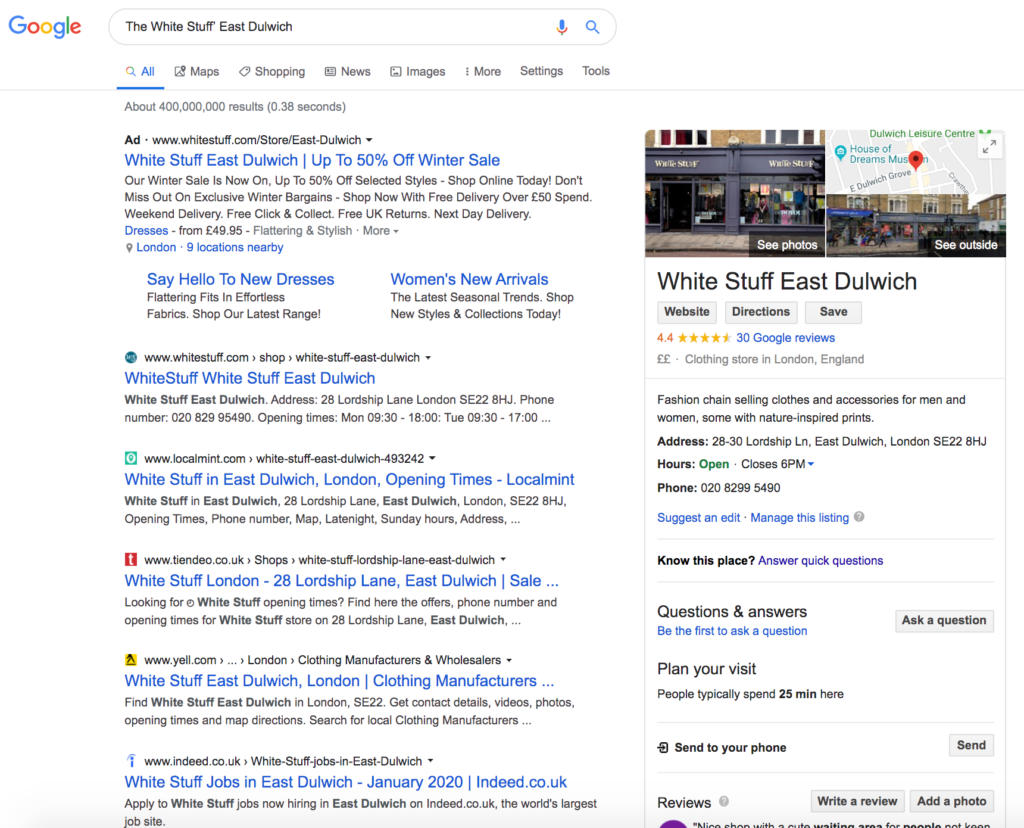Screen dimensions: 1024x828
Task: Click the blue search magnifier icon
Action: click(x=592, y=27)
